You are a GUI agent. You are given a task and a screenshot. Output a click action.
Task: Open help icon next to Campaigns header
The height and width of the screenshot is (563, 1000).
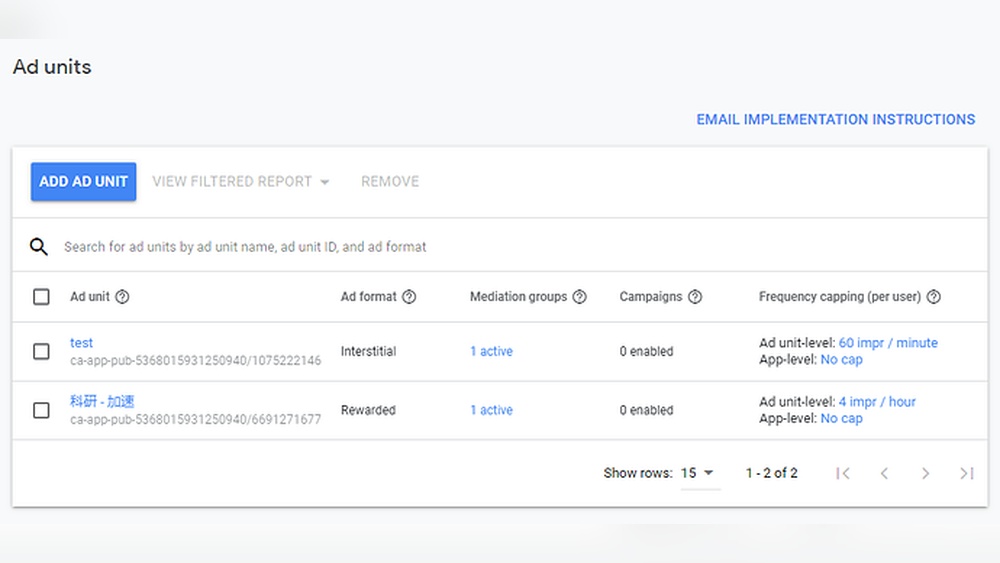(695, 296)
